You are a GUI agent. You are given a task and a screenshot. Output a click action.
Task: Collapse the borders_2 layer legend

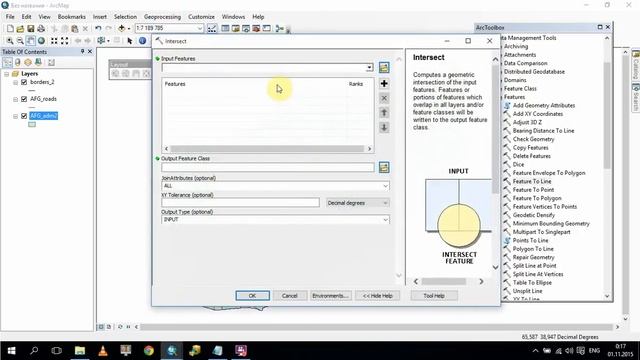coord(16,82)
